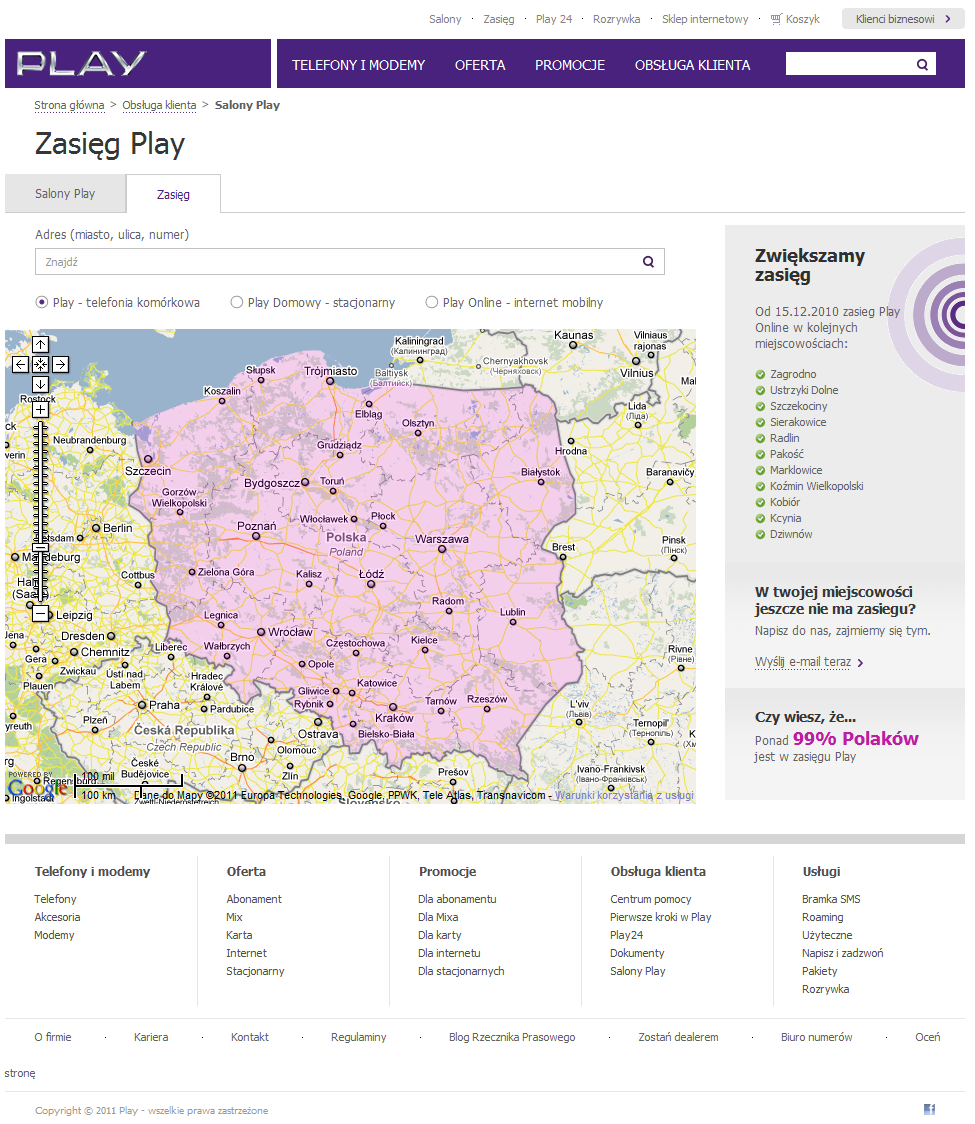Image resolution: width=975 pixels, height=1124 pixels.
Task: Click footer Roaming link
Action: [x=822, y=917]
